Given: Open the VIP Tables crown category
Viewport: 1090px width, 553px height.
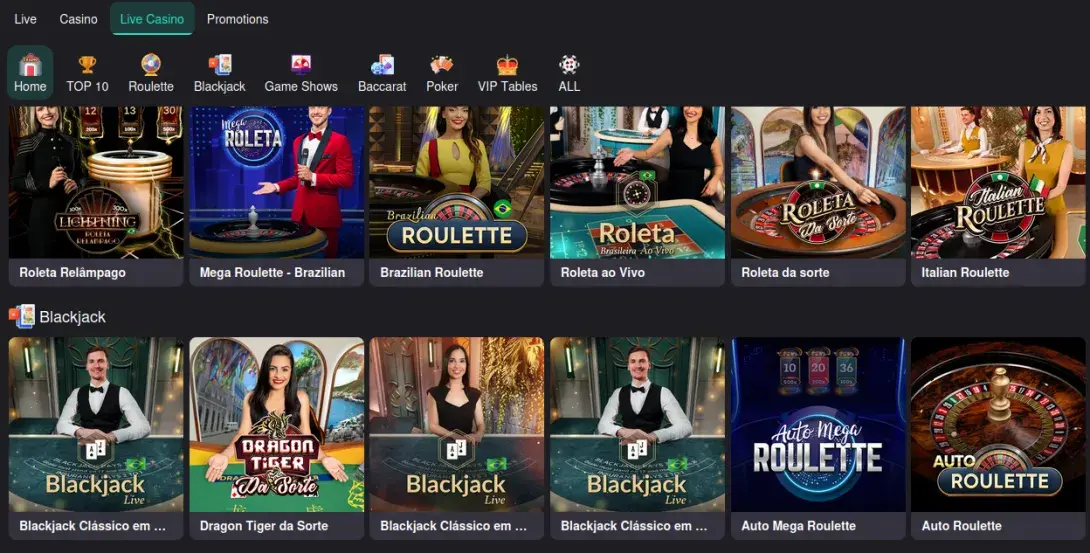Looking at the screenshot, I should 507,73.
